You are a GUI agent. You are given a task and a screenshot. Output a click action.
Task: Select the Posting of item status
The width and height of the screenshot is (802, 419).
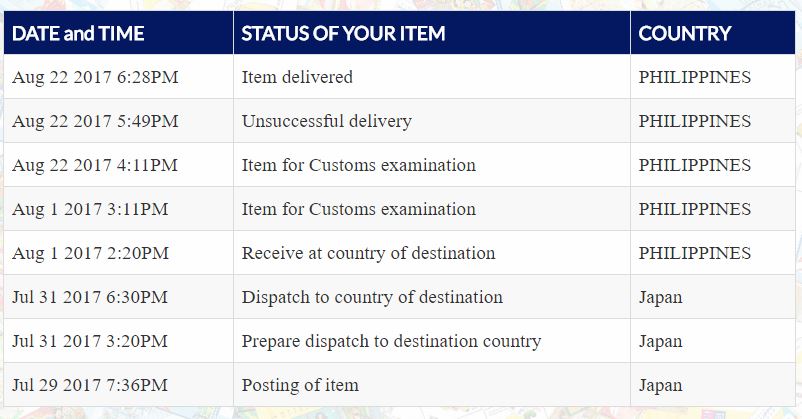300,385
